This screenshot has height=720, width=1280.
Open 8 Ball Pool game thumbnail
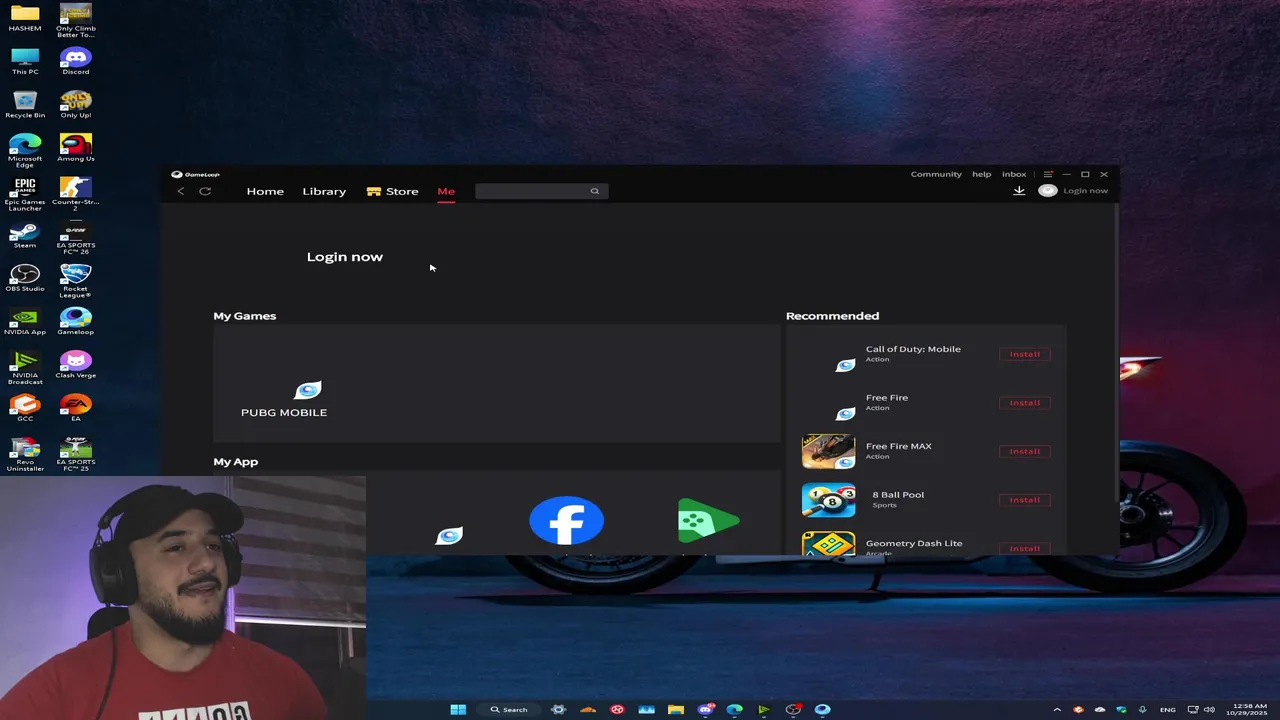pyautogui.click(x=828, y=500)
